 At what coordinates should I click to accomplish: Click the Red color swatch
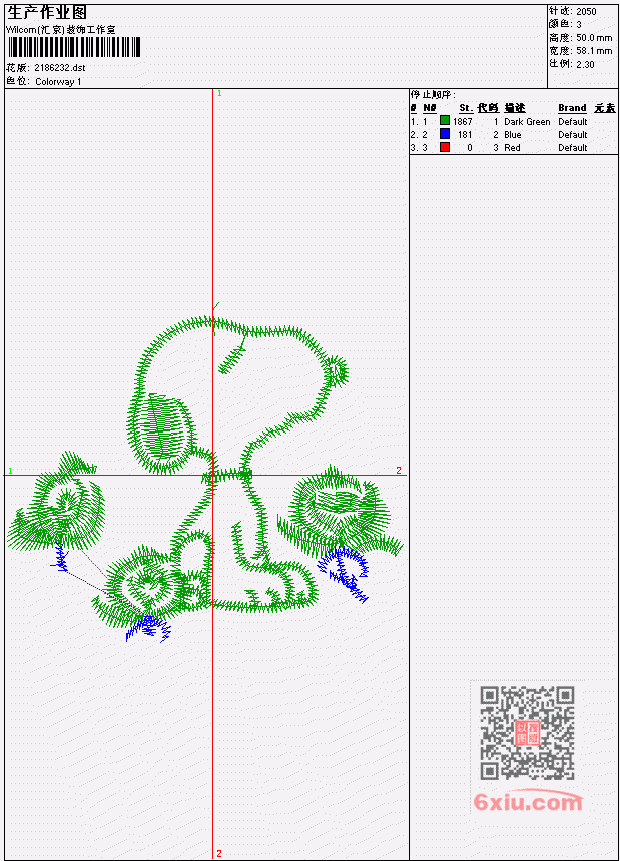coord(445,147)
